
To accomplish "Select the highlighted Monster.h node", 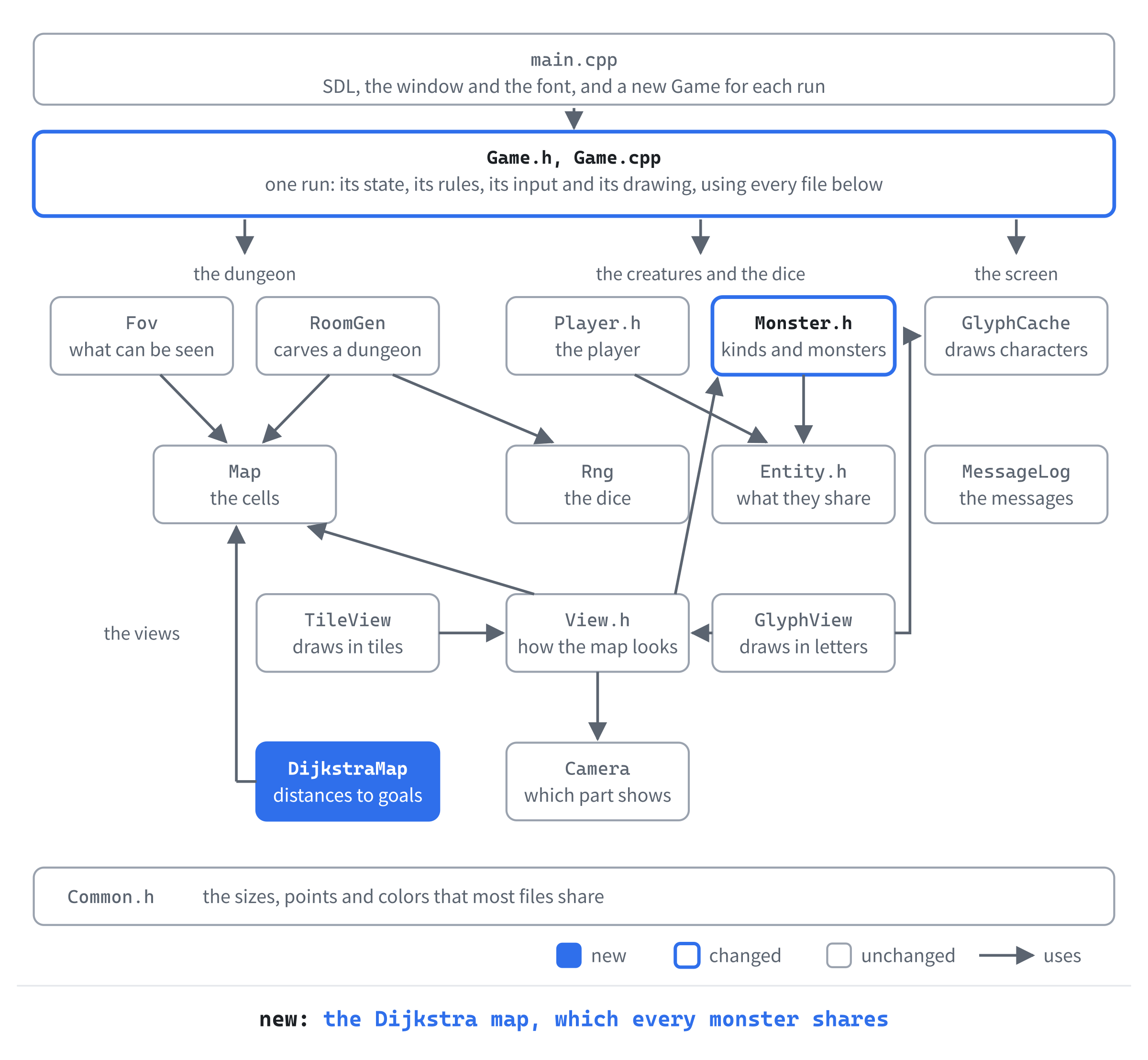I will tap(803, 336).
